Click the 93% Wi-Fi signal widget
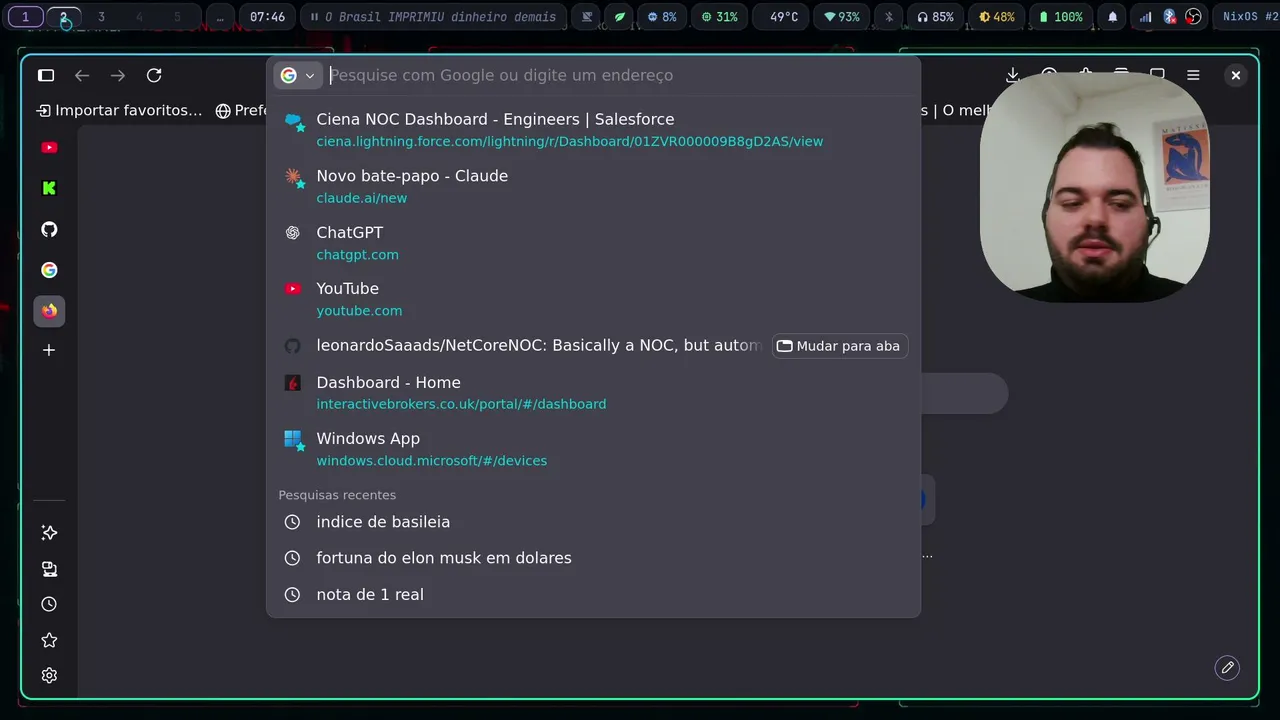The image size is (1280, 720). [x=842, y=17]
